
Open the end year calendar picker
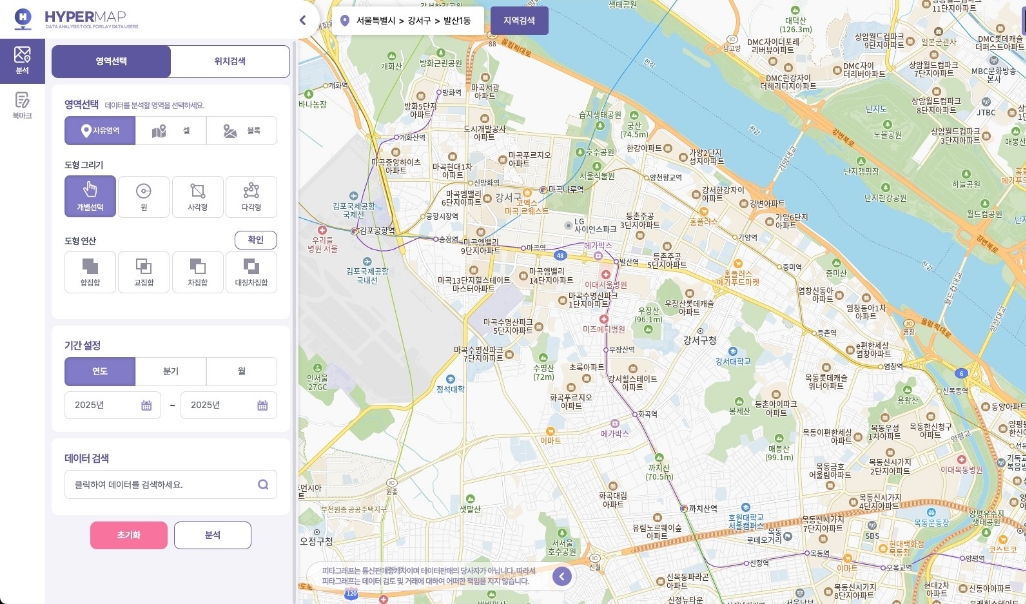pyautogui.click(x=262, y=405)
